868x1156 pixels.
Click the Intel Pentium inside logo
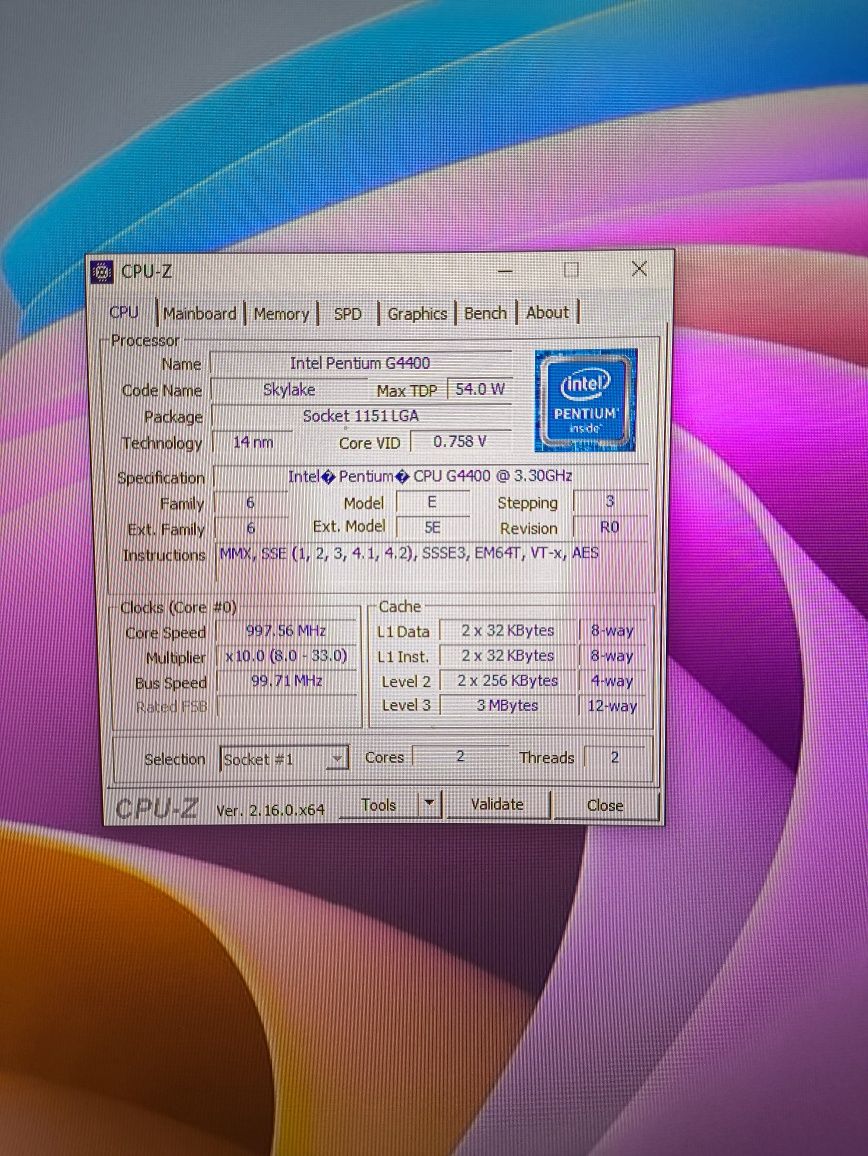(586, 400)
